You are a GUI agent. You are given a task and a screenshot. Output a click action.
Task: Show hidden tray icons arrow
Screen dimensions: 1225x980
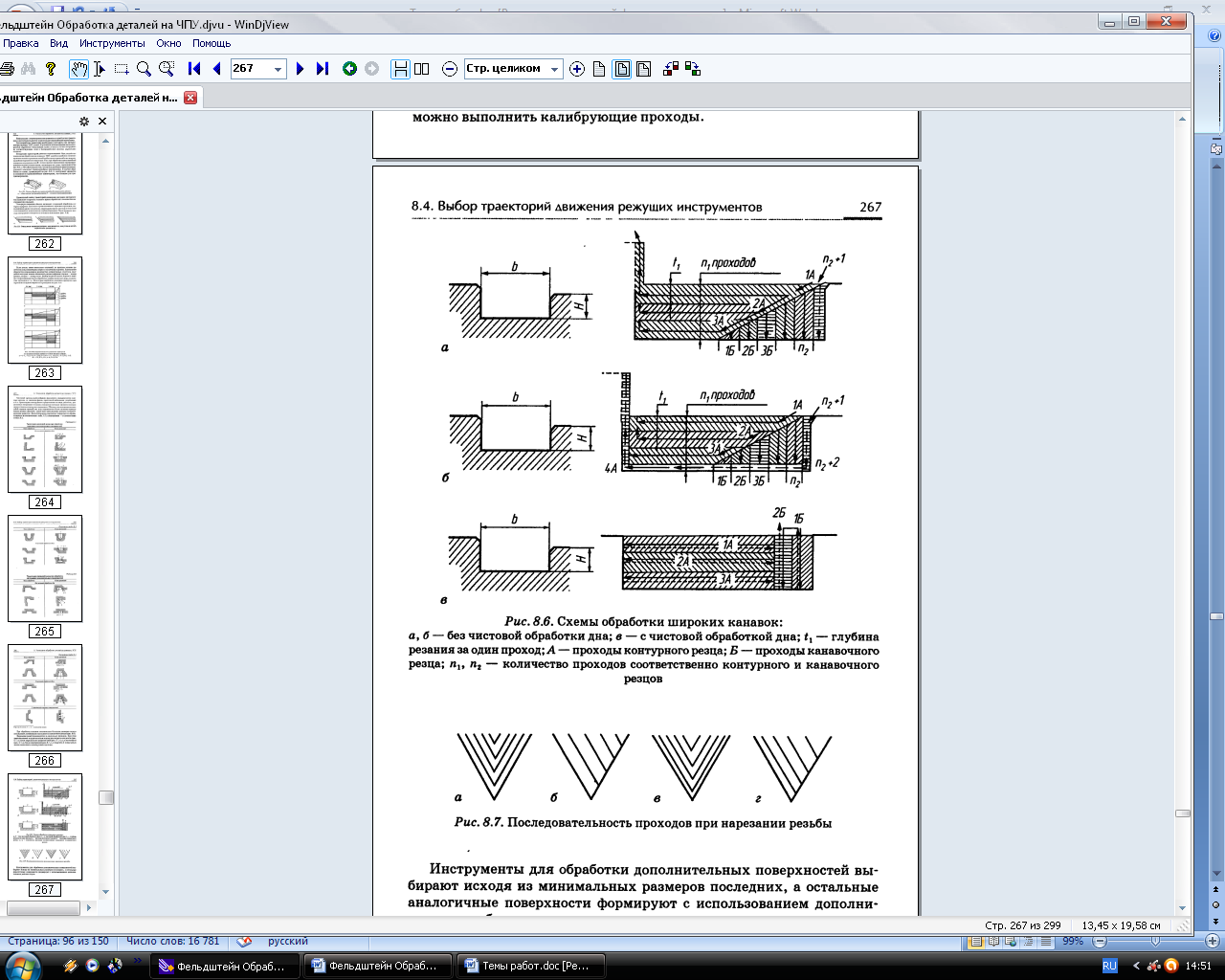(1136, 966)
